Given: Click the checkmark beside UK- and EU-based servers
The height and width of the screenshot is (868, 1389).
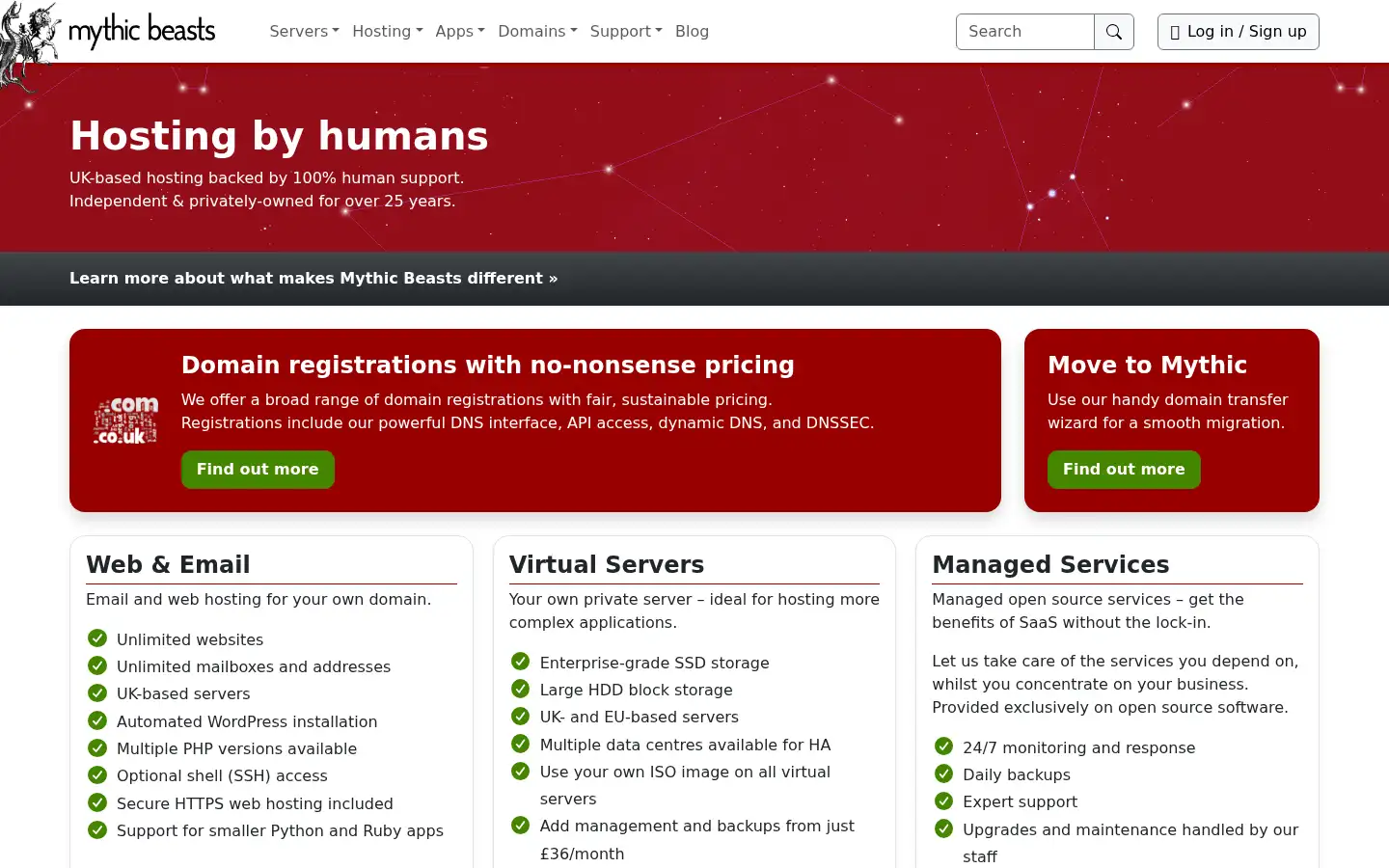Looking at the screenshot, I should pyautogui.click(x=520, y=716).
